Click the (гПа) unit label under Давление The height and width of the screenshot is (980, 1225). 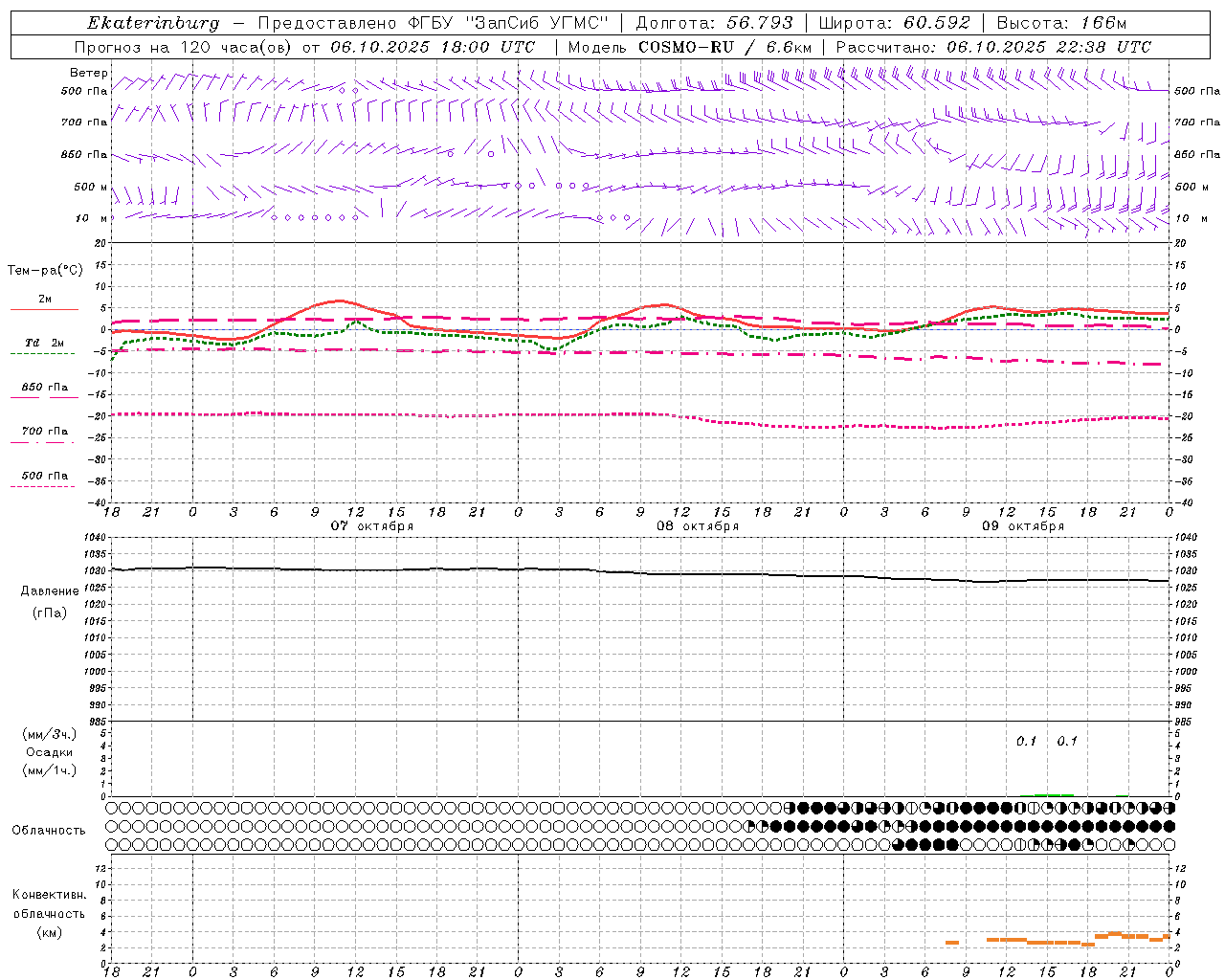click(x=50, y=613)
